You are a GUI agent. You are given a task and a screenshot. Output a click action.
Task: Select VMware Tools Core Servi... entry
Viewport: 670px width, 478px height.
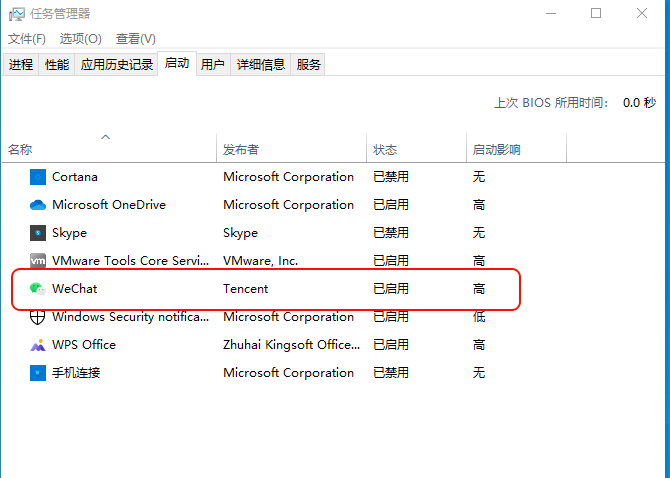(130, 261)
